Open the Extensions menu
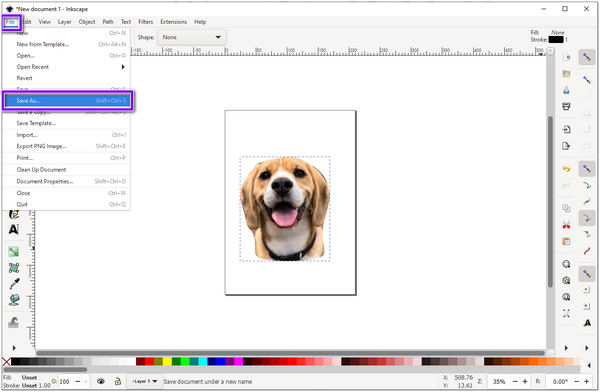 (173, 22)
